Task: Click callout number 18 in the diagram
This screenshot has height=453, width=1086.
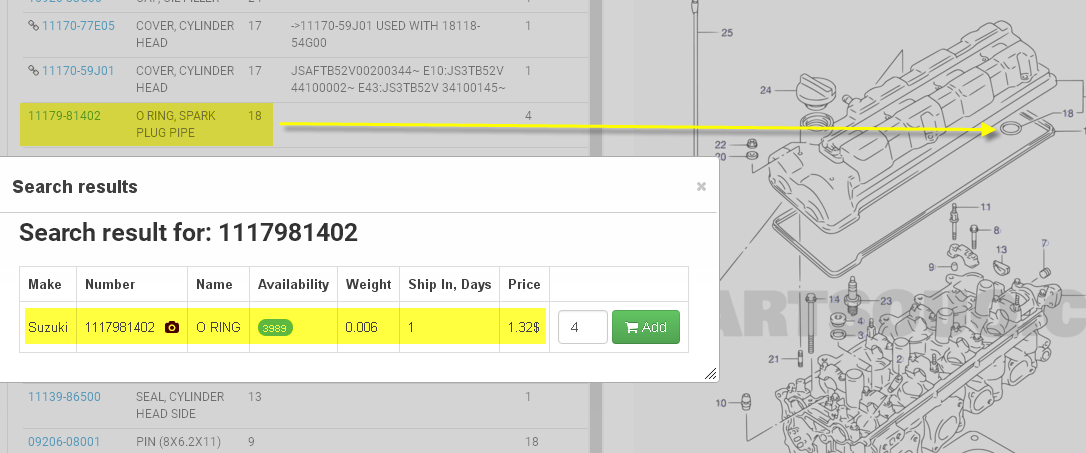Action: 1067,114
